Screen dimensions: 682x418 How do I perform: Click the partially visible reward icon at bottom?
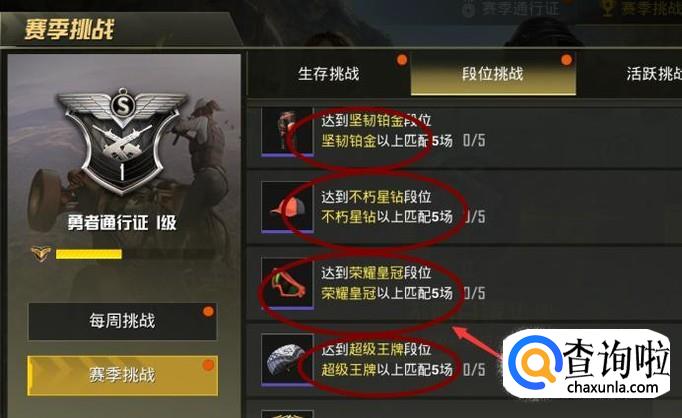click(x=287, y=414)
